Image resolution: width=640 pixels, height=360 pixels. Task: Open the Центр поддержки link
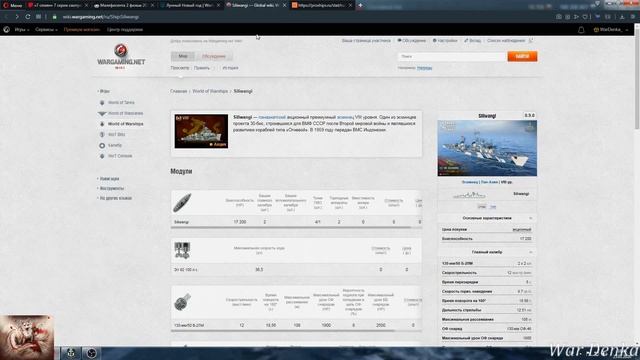(x=125, y=29)
